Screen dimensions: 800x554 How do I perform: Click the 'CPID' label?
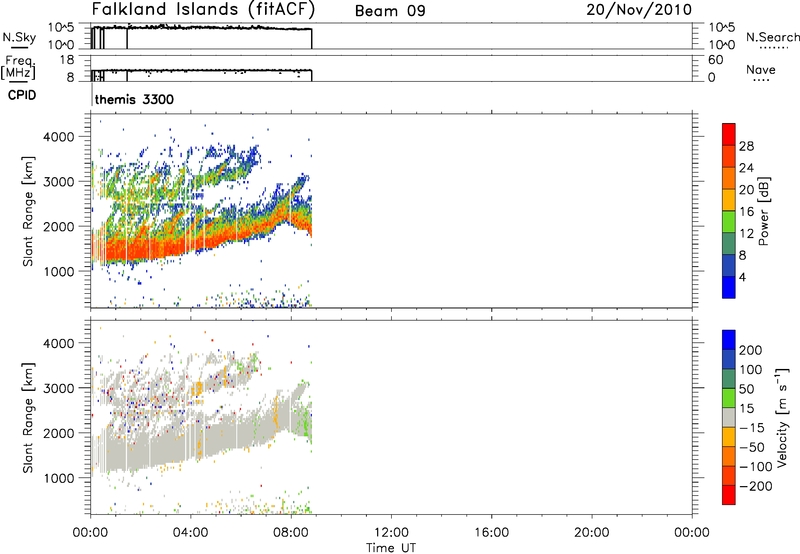click(x=22, y=95)
